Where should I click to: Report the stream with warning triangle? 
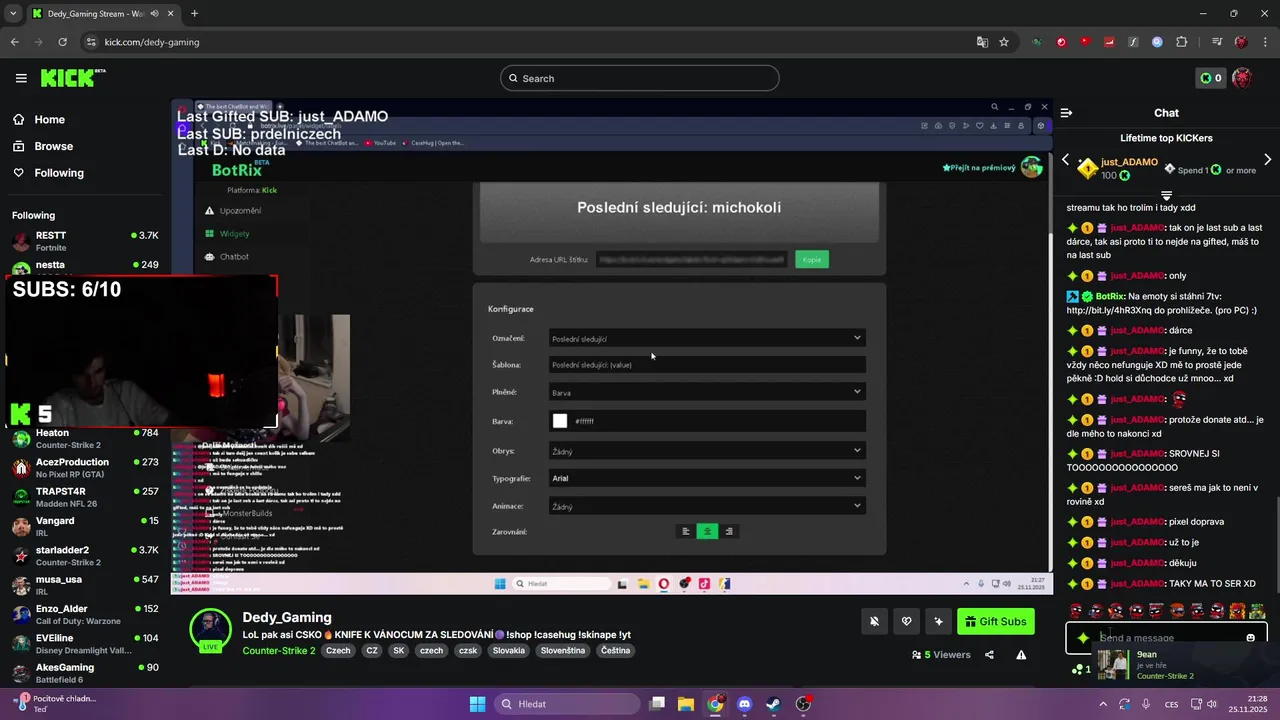(1021, 655)
